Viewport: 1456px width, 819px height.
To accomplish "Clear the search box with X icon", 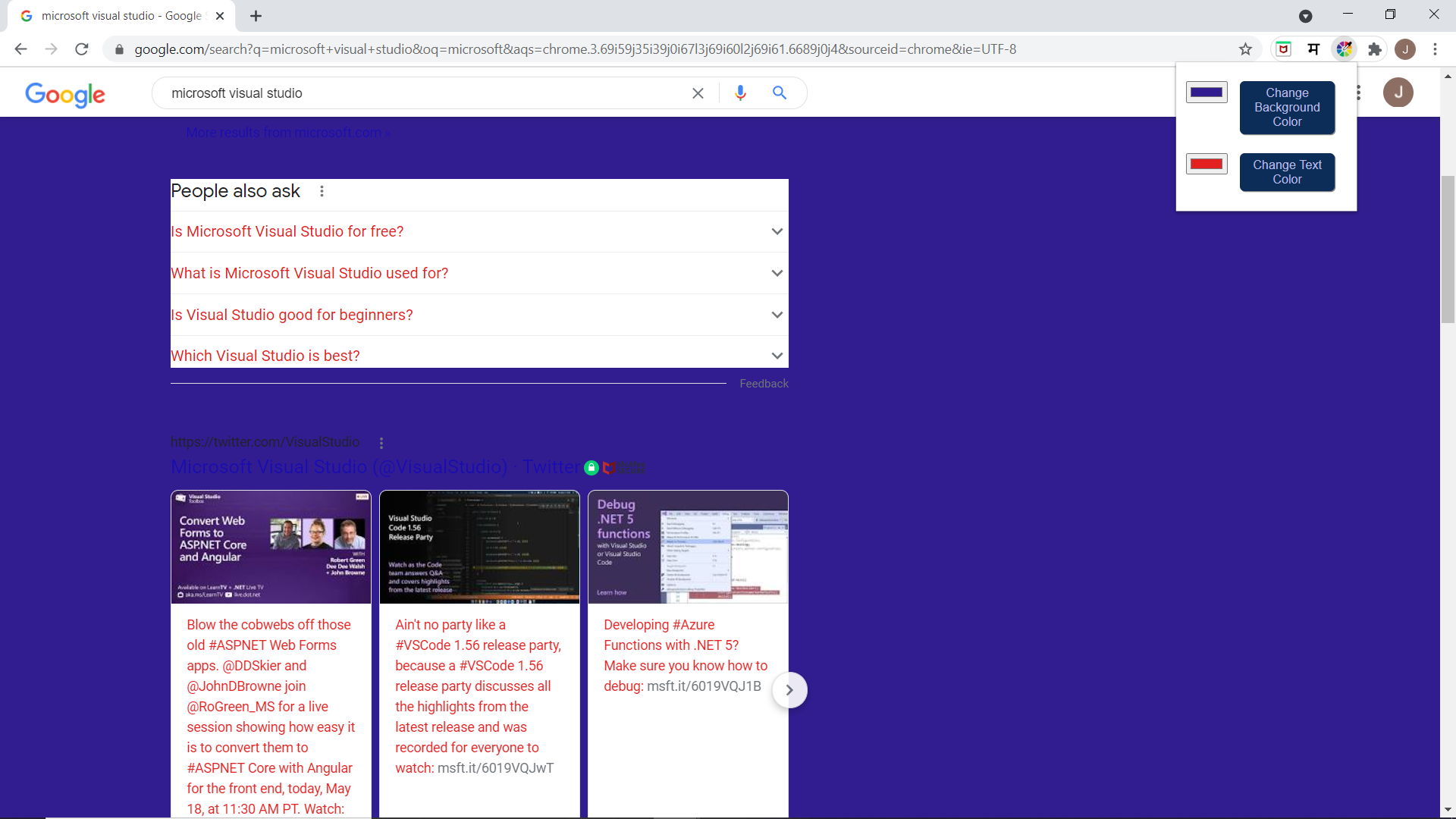I will (698, 93).
